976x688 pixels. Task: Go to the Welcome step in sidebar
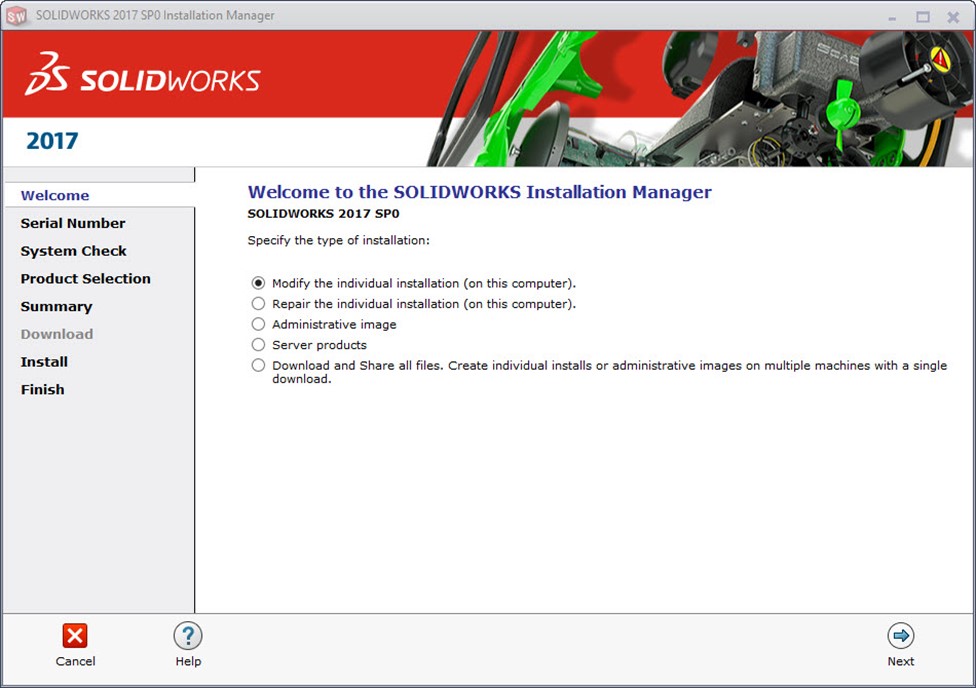pyautogui.click(x=55, y=196)
